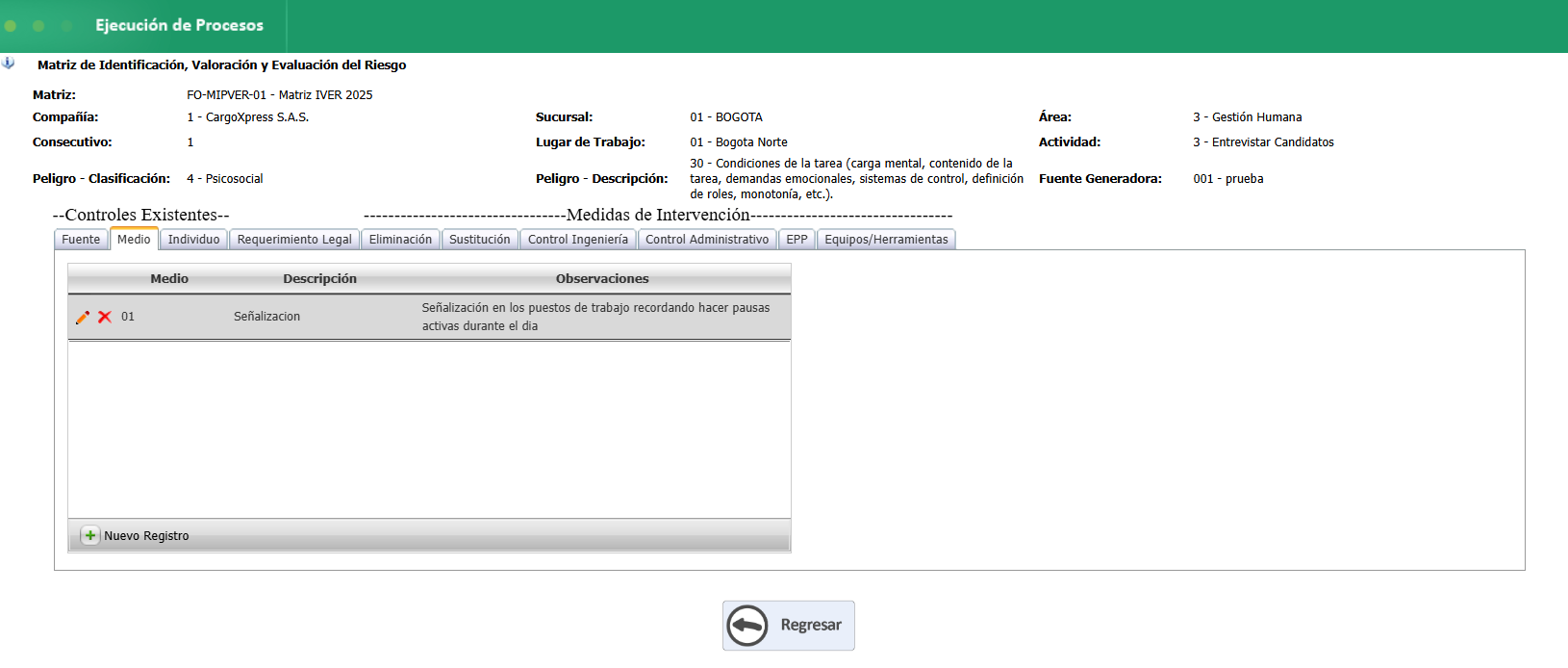Click the Controles Existentes section label
The width and height of the screenshot is (1568, 668).
pos(140,215)
